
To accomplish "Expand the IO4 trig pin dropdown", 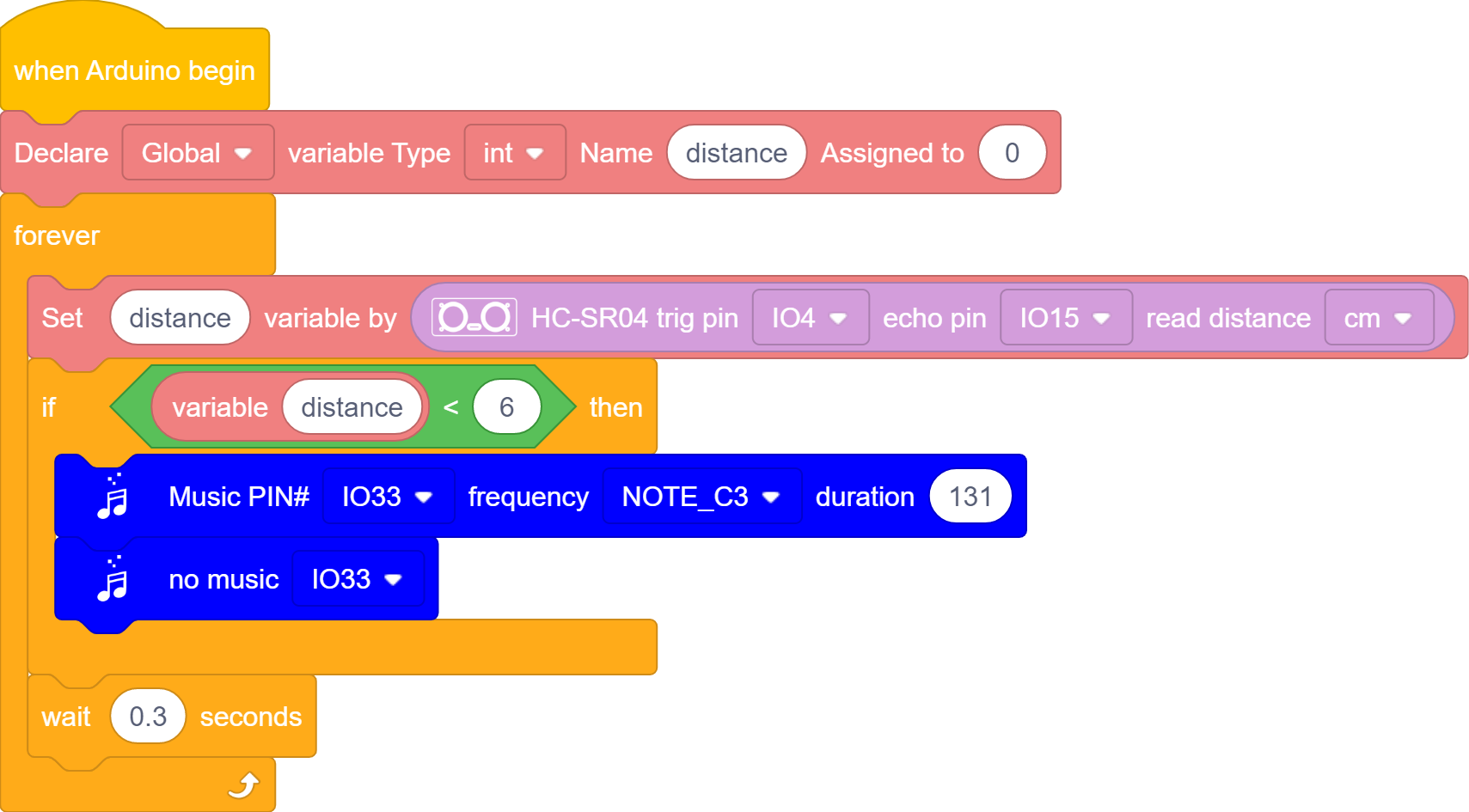I will pyautogui.click(x=811, y=317).
